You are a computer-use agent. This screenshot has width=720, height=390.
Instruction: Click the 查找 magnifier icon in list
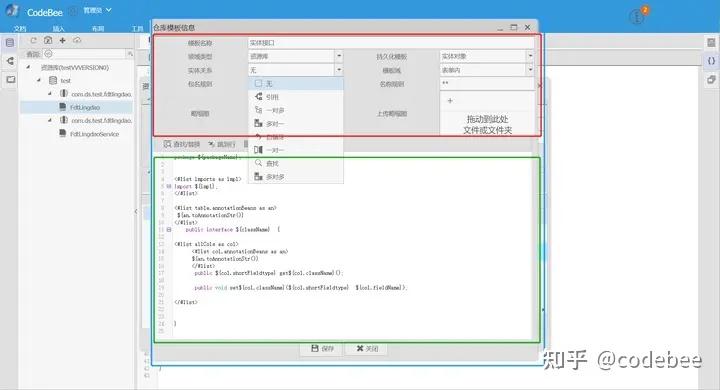(259, 163)
